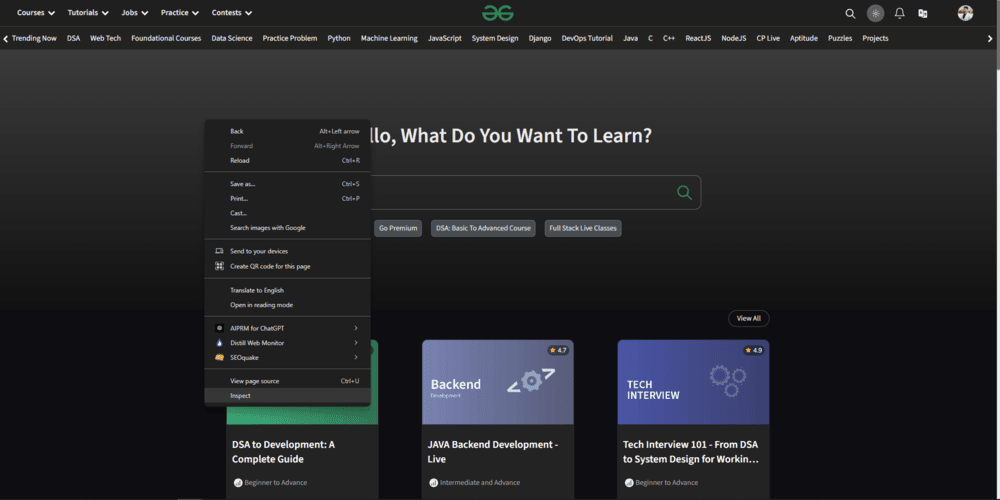
Task: Expand the Courses dropdown
Action: point(36,13)
